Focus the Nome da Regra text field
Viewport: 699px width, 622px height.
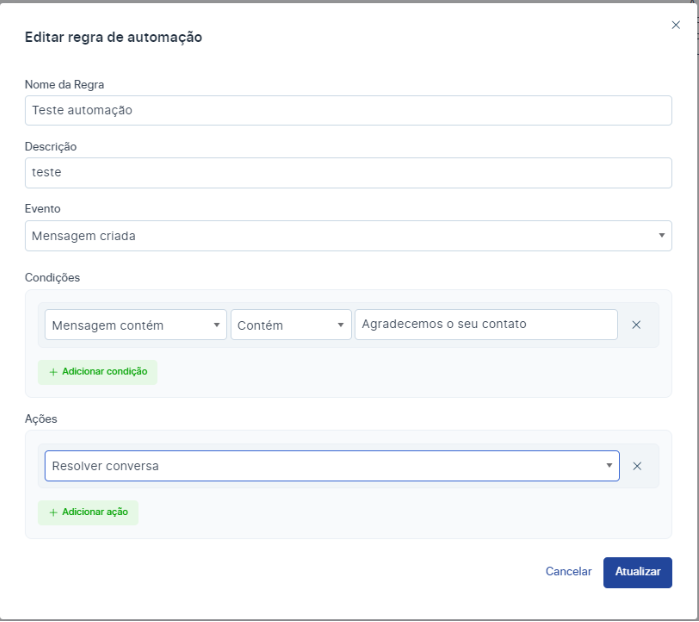pyautogui.click(x=348, y=110)
